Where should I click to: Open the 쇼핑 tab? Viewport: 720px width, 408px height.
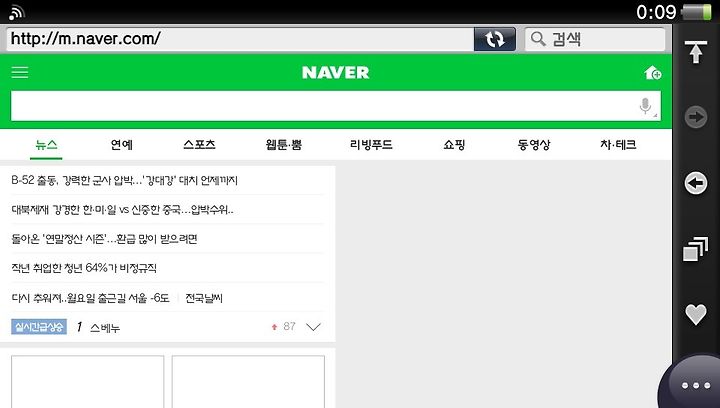pos(454,145)
